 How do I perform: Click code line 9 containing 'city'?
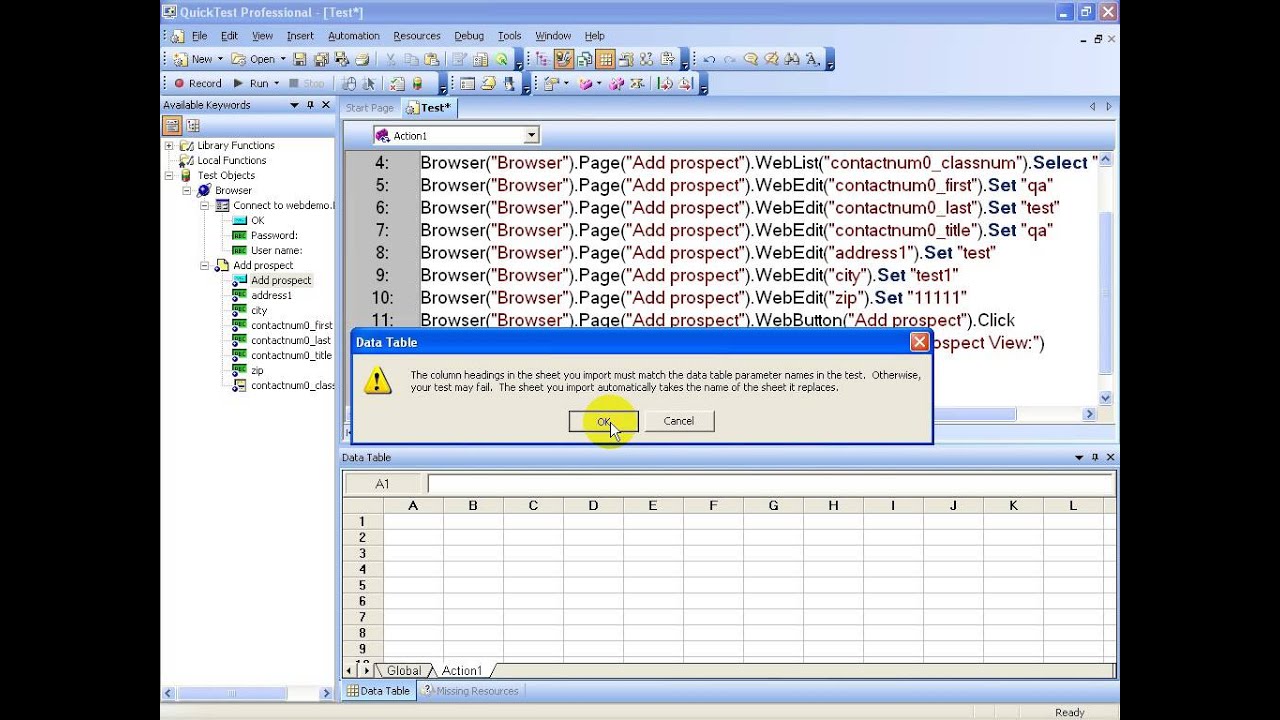689,275
